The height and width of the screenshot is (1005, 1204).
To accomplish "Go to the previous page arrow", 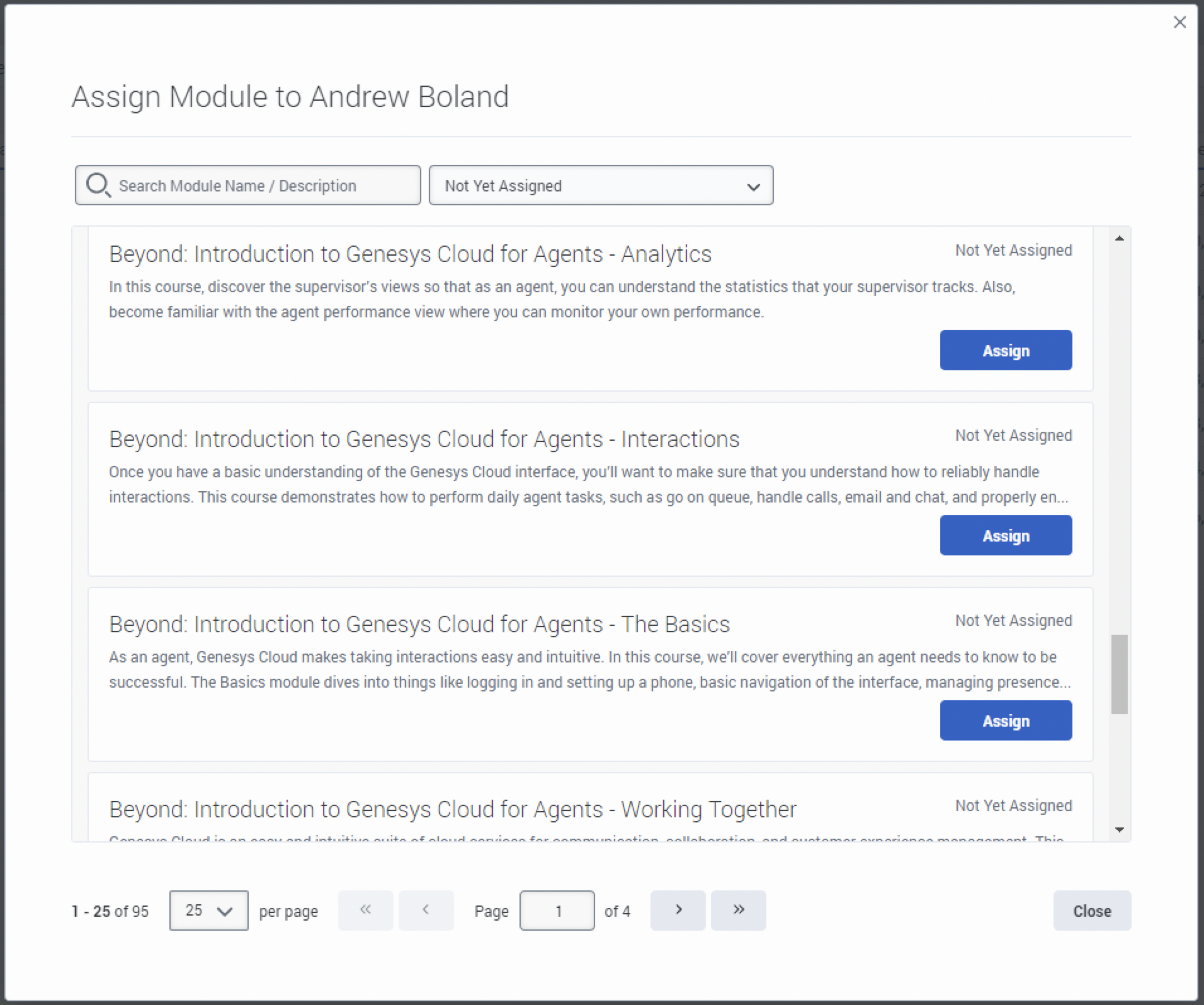I will click(426, 910).
